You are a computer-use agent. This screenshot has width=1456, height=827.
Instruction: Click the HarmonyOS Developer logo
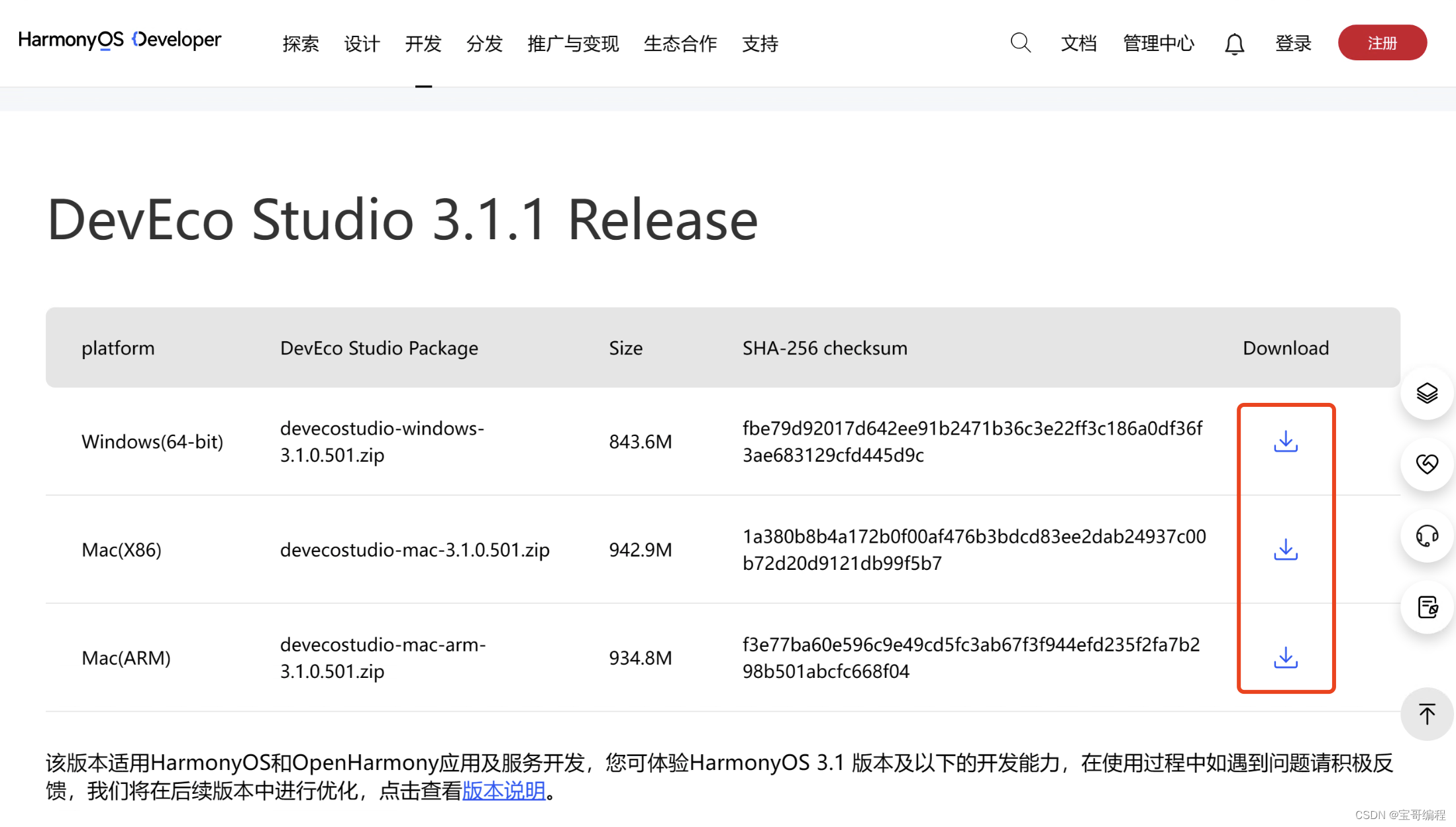(119, 40)
